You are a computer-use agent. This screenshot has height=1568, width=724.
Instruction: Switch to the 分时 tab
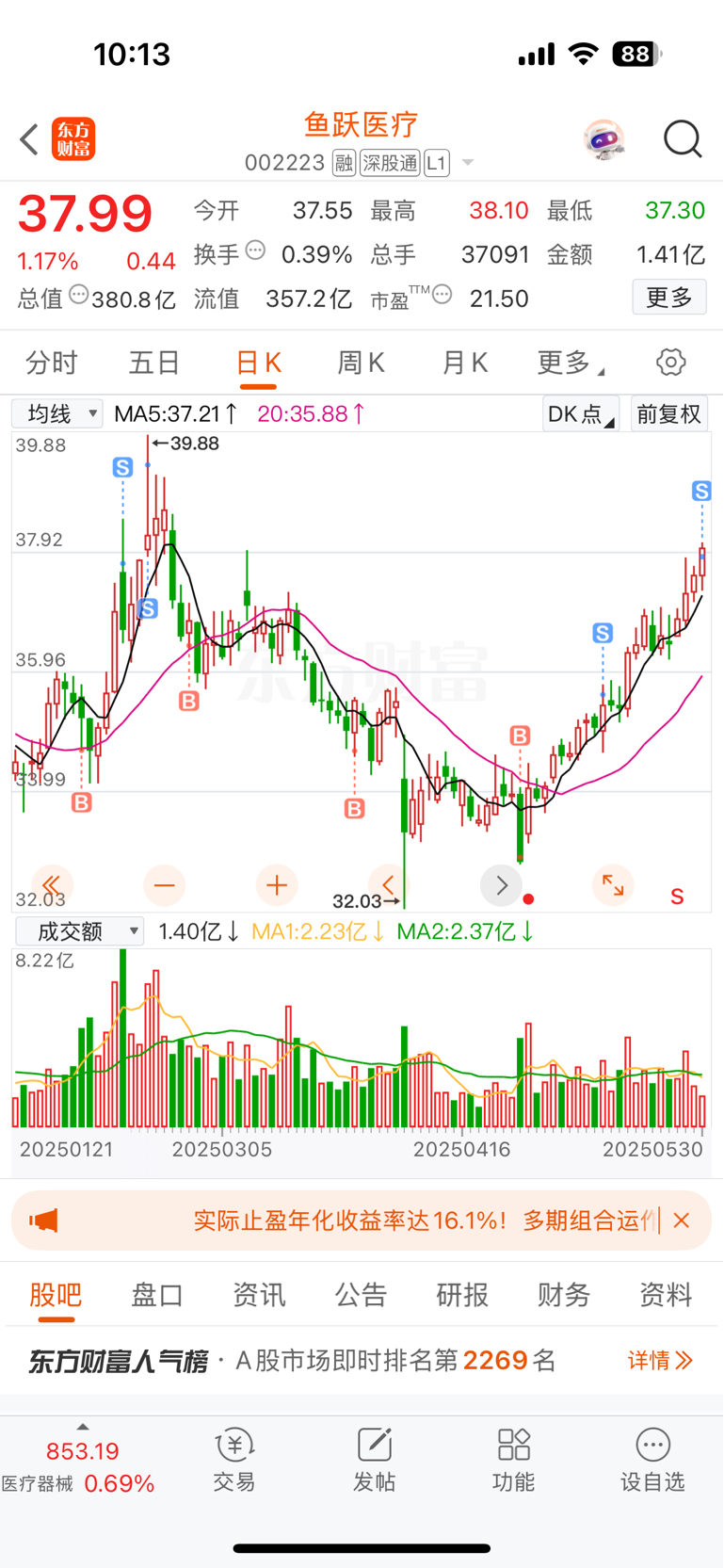[x=52, y=363]
